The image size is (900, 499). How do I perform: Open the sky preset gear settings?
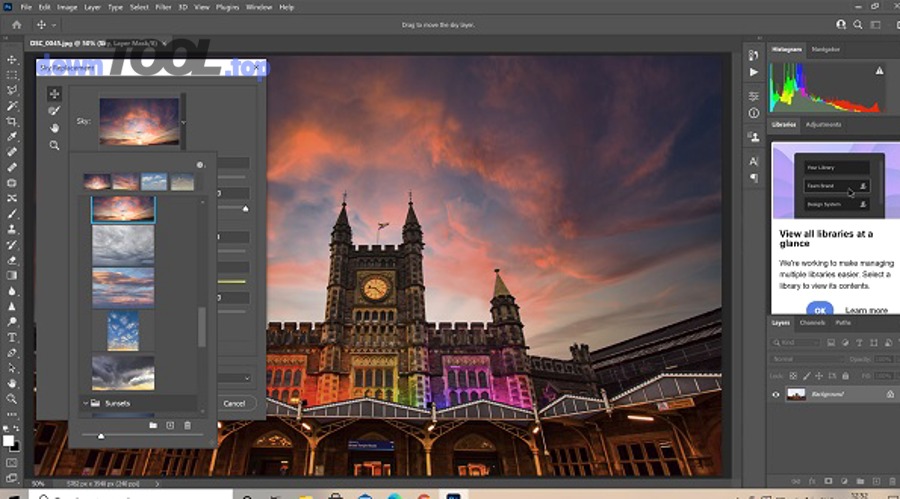coord(200,165)
